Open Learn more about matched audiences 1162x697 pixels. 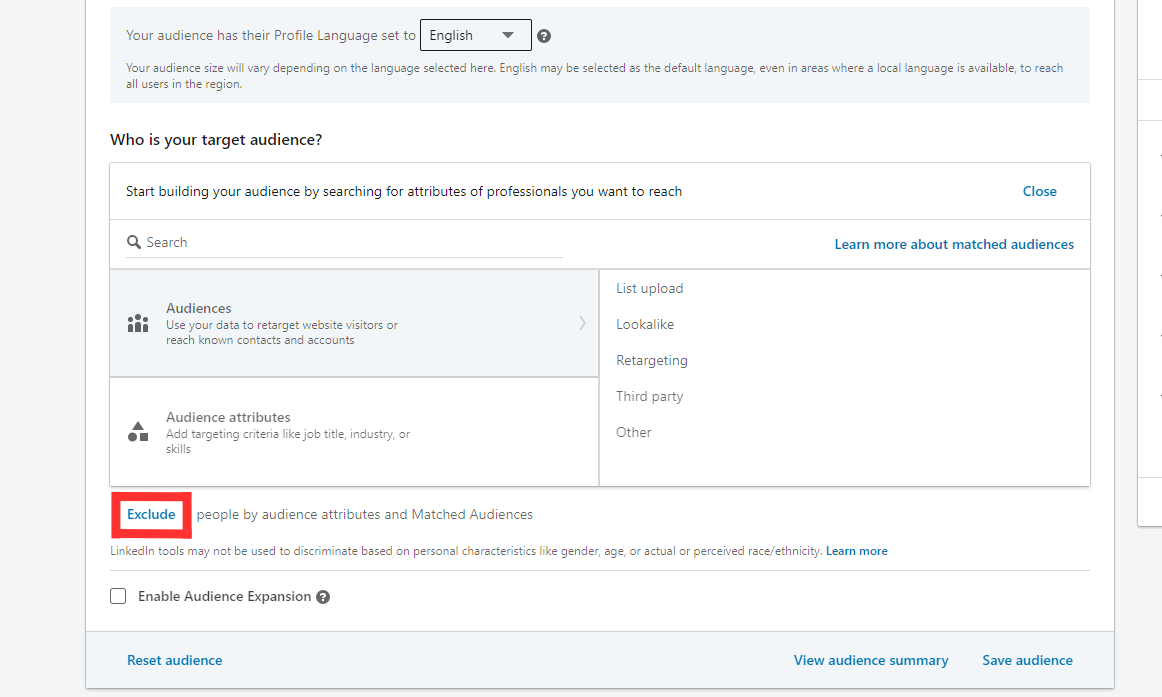point(954,244)
